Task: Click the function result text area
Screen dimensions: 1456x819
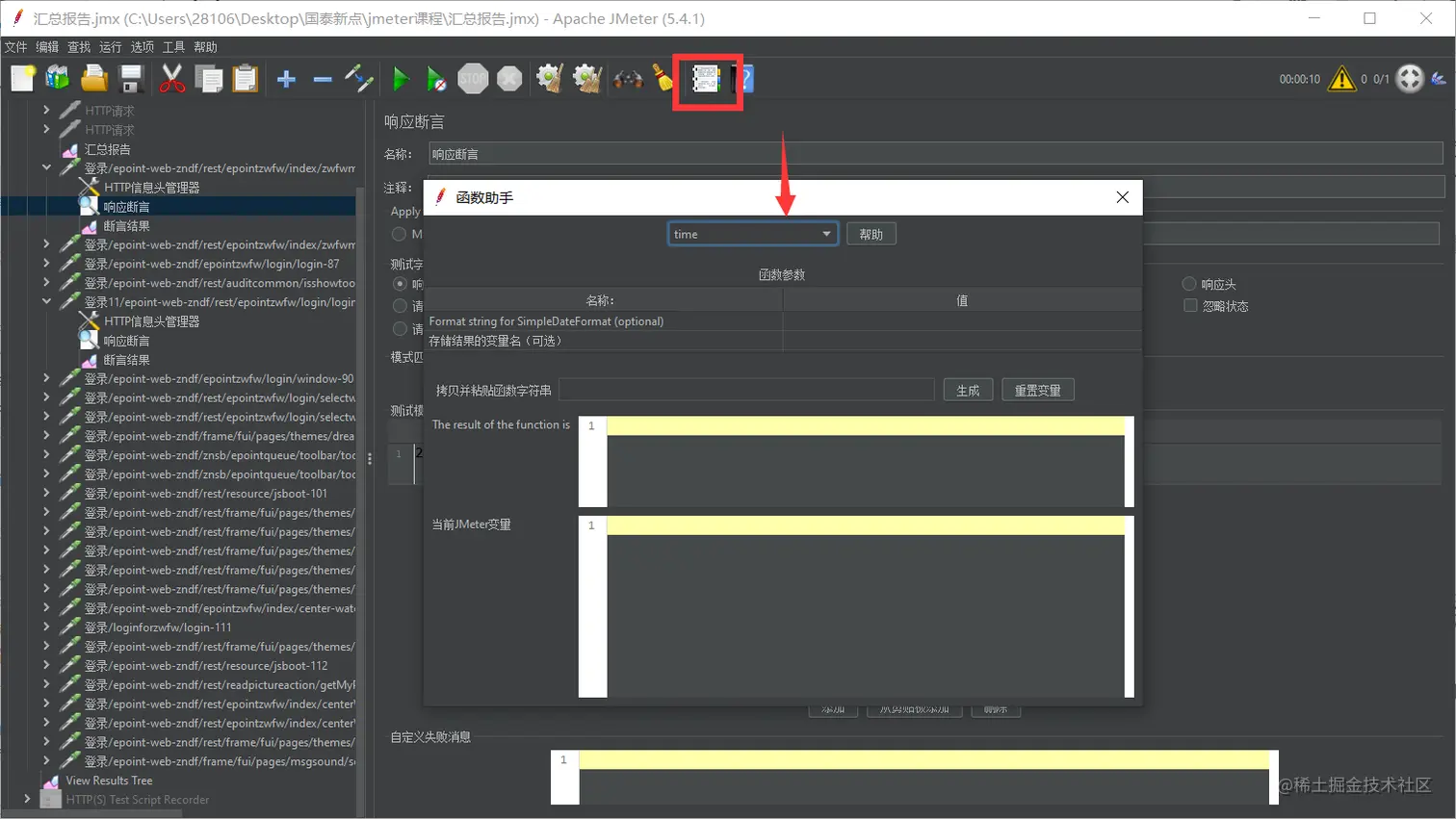Action: click(866, 462)
